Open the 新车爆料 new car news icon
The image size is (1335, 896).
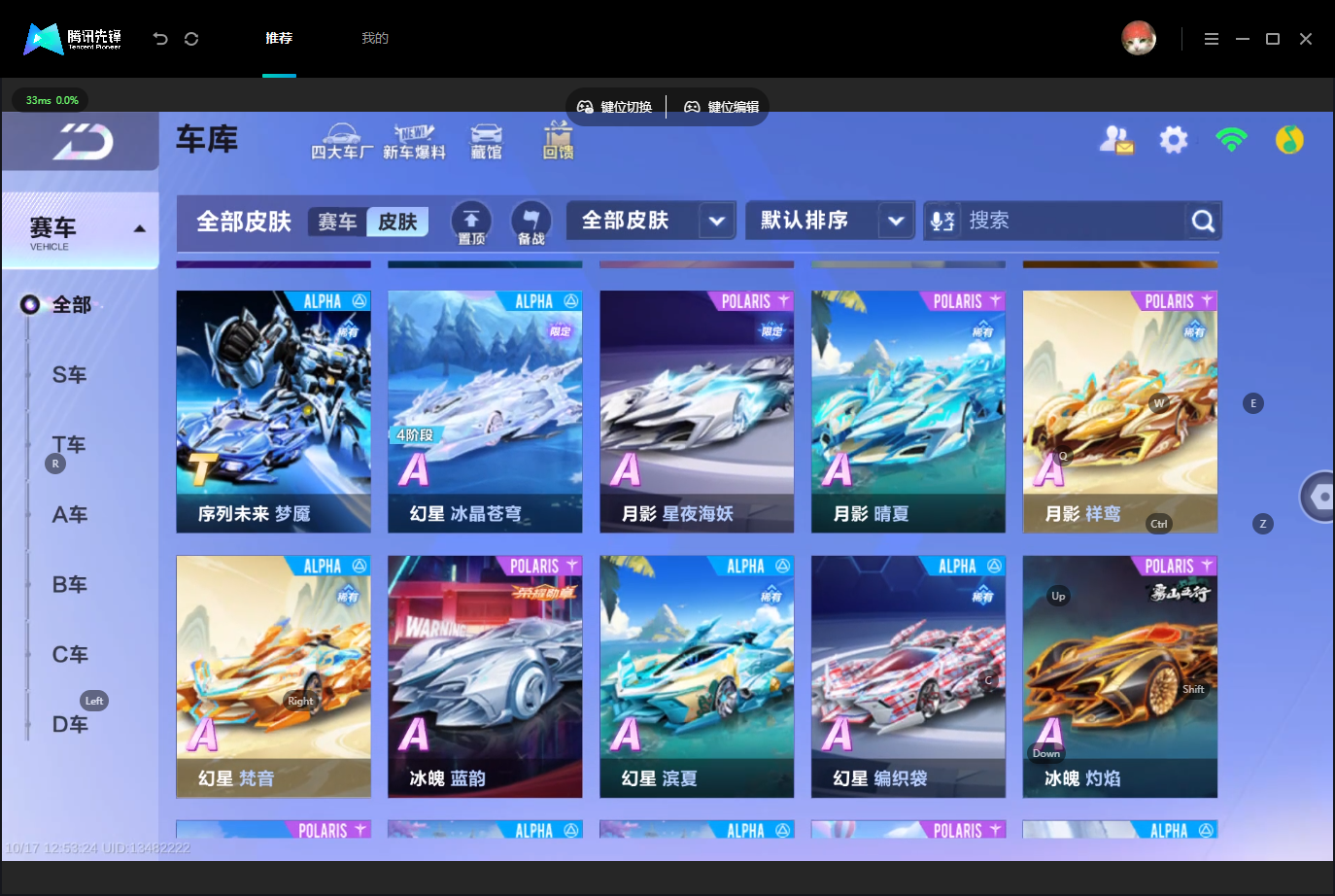pyautogui.click(x=414, y=141)
